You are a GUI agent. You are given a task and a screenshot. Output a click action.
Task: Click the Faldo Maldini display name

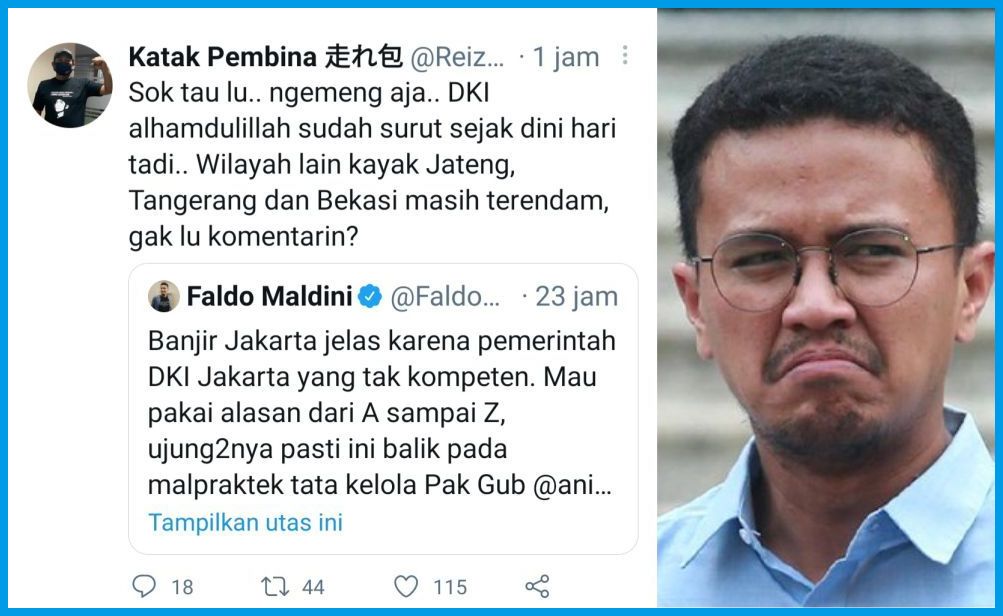coord(269,297)
